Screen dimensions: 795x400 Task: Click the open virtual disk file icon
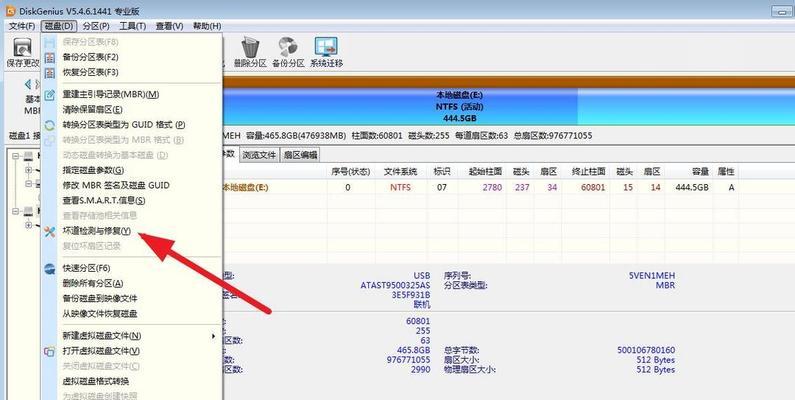click(50, 351)
